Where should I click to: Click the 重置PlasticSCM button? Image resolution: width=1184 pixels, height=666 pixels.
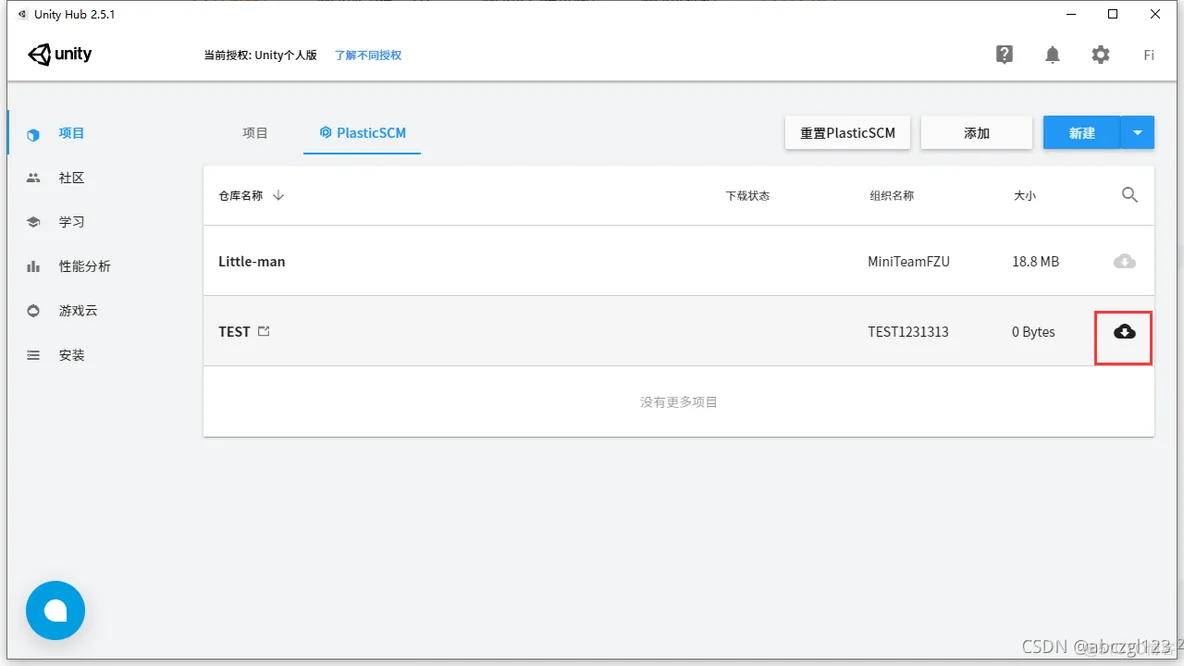pos(847,133)
